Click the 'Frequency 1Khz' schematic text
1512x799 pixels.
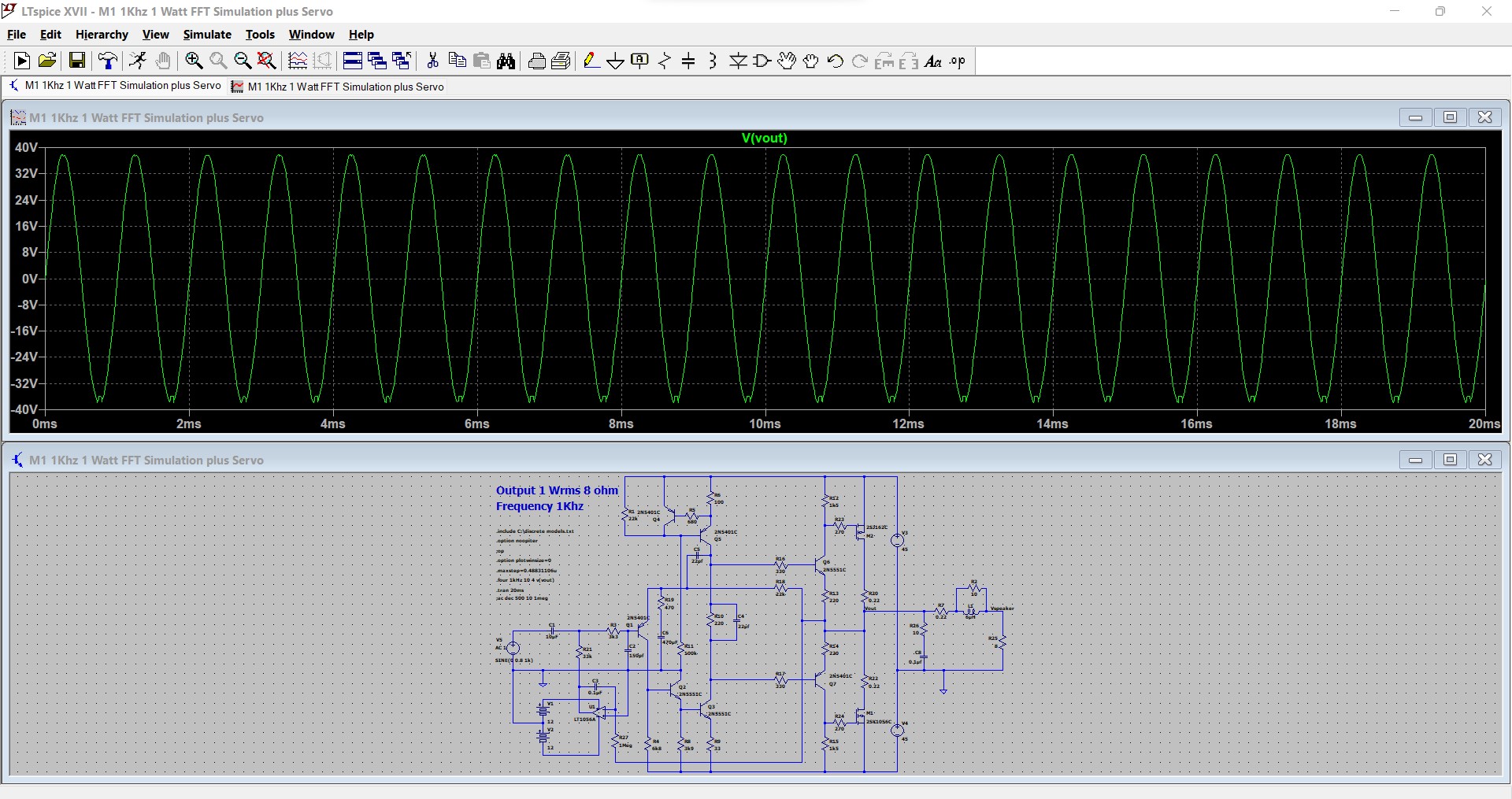click(x=539, y=506)
